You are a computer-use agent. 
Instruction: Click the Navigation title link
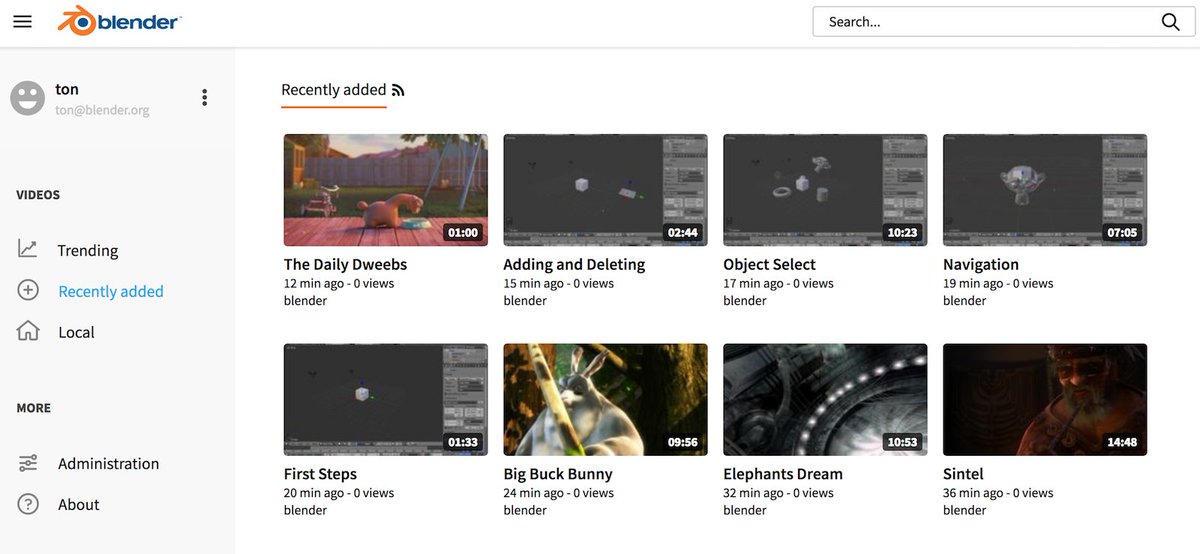click(981, 264)
